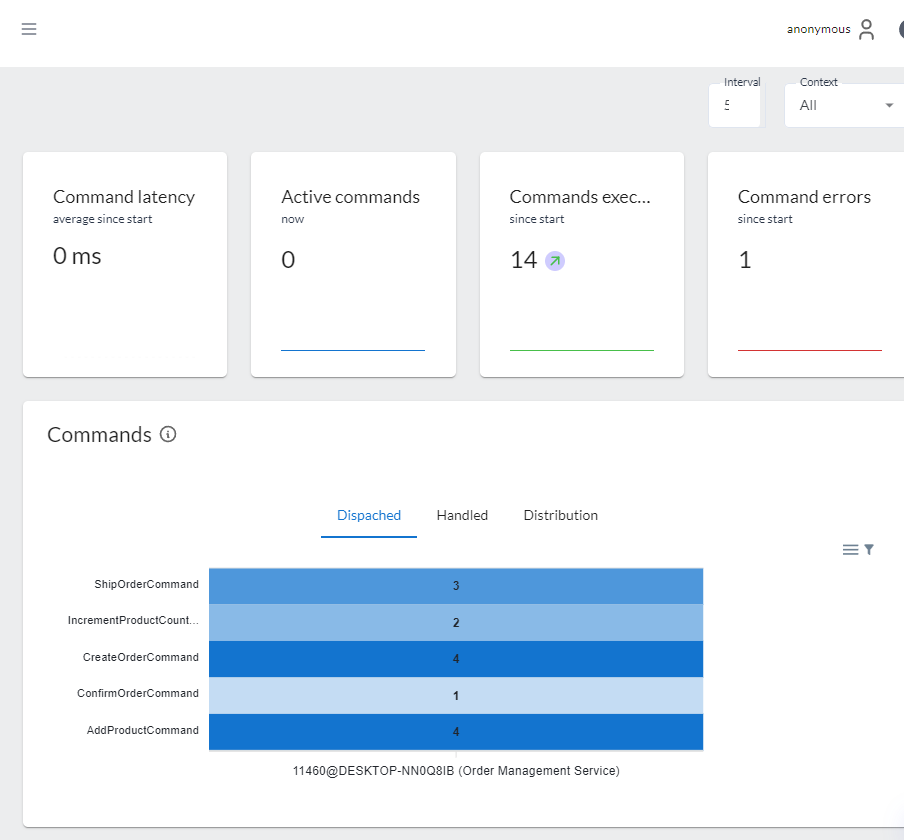Click the 0 ms latency value
Screen dimensions: 904x840
[x=77, y=256]
